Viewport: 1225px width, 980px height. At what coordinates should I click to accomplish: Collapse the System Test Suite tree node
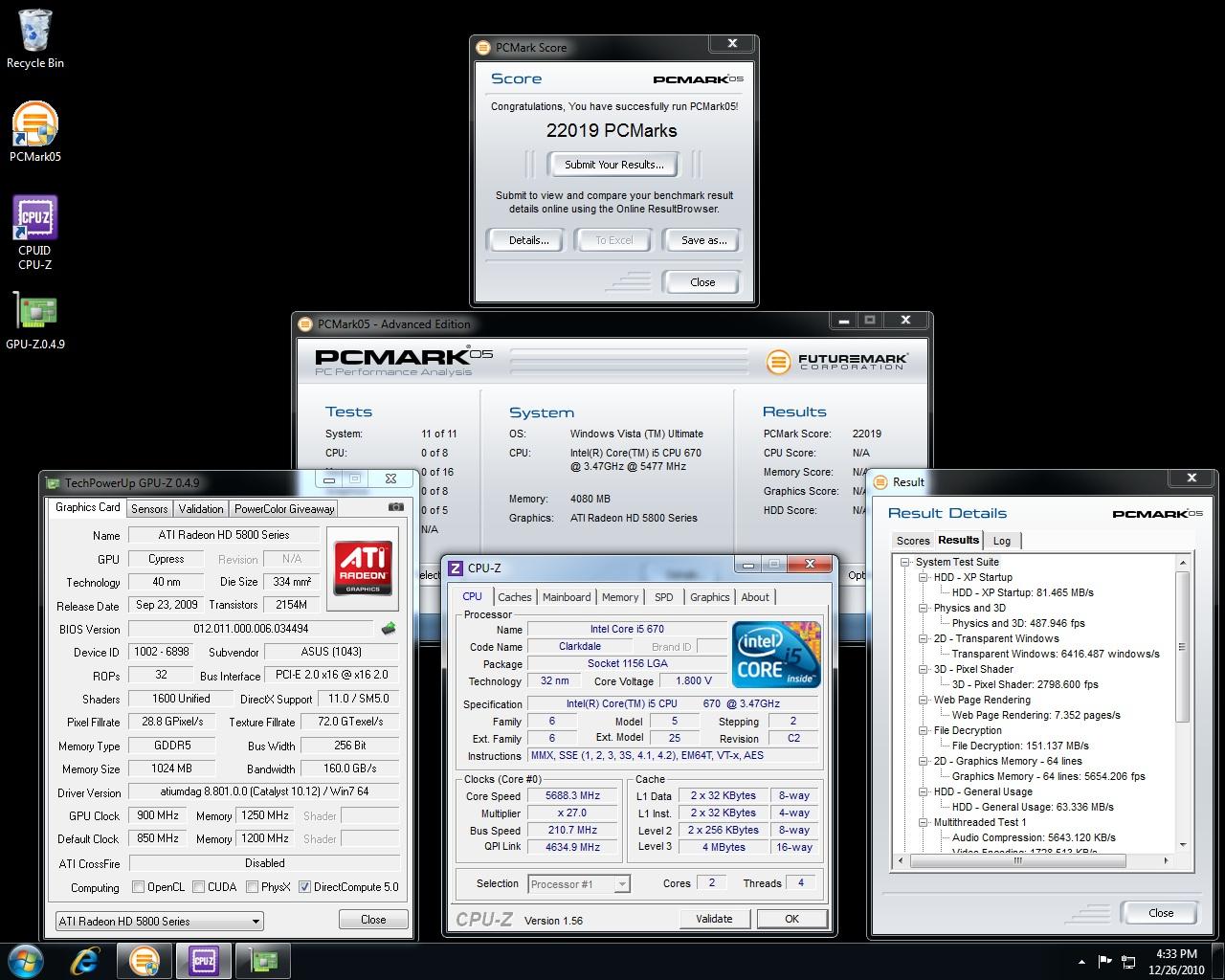click(x=904, y=562)
